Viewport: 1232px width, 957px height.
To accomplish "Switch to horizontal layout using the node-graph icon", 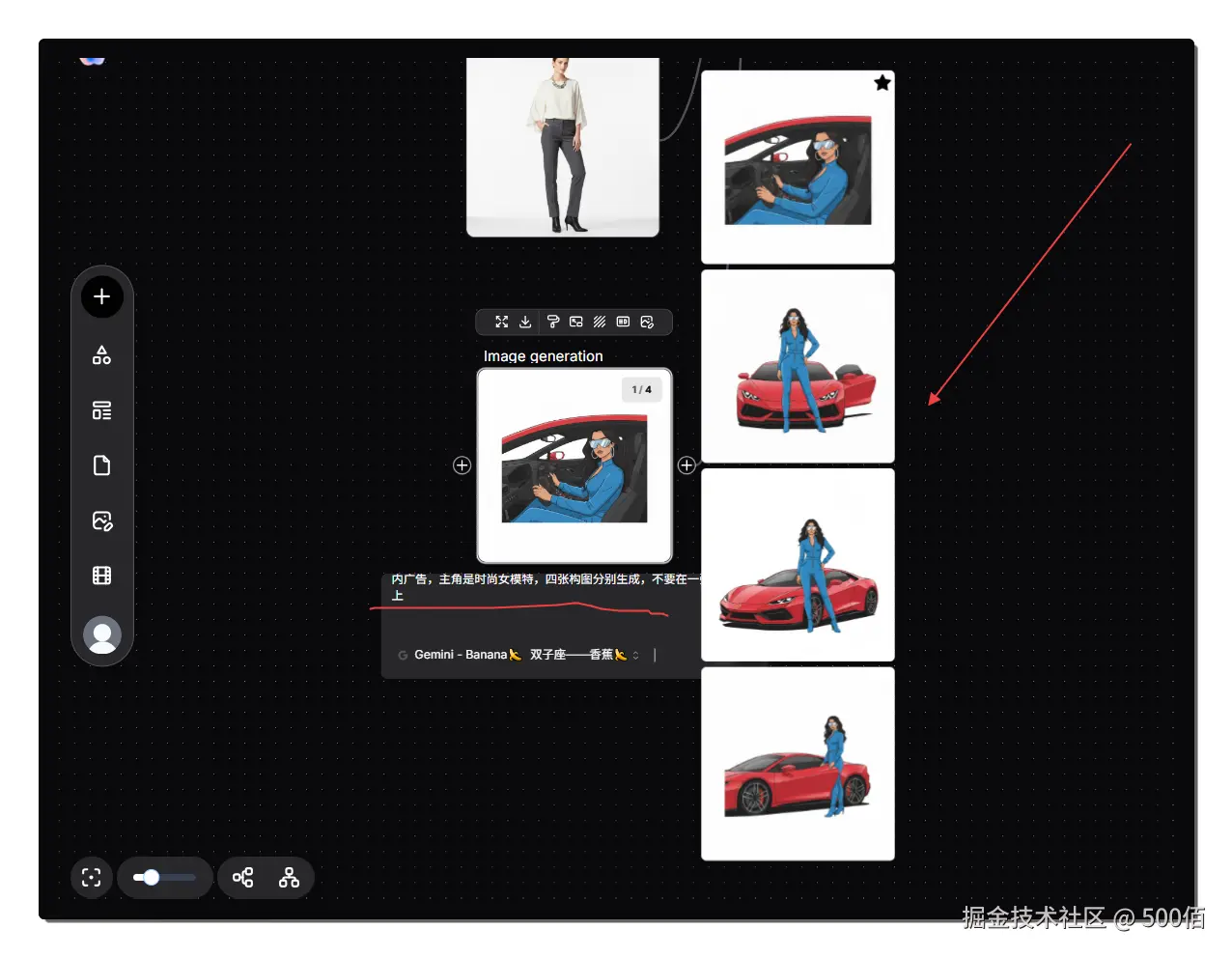I will tap(242, 877).
